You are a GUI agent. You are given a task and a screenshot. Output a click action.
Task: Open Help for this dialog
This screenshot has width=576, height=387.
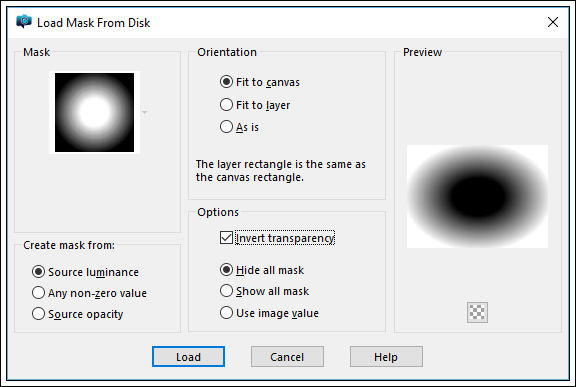(x=386, y=357)
